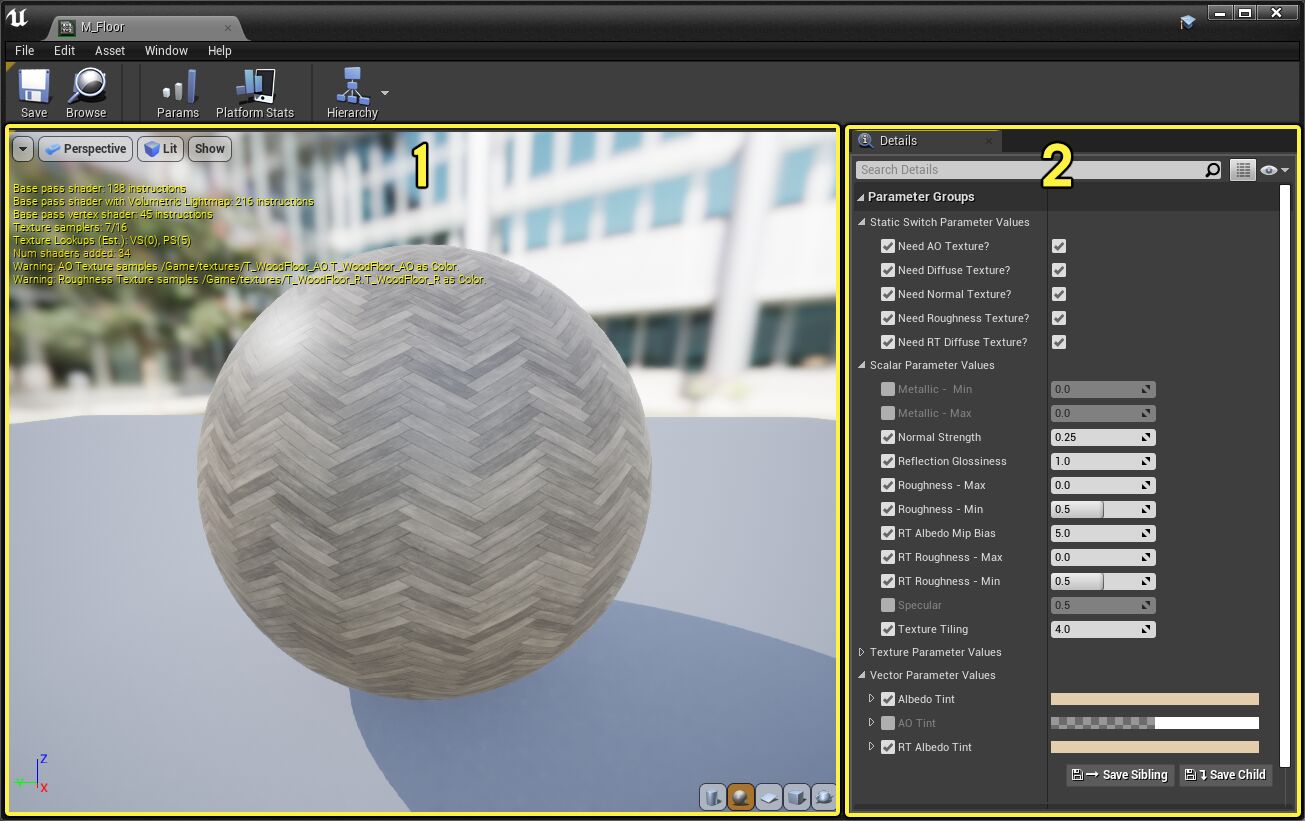
Task: Open the Platform Stats tool
Action: pos(256,92)
